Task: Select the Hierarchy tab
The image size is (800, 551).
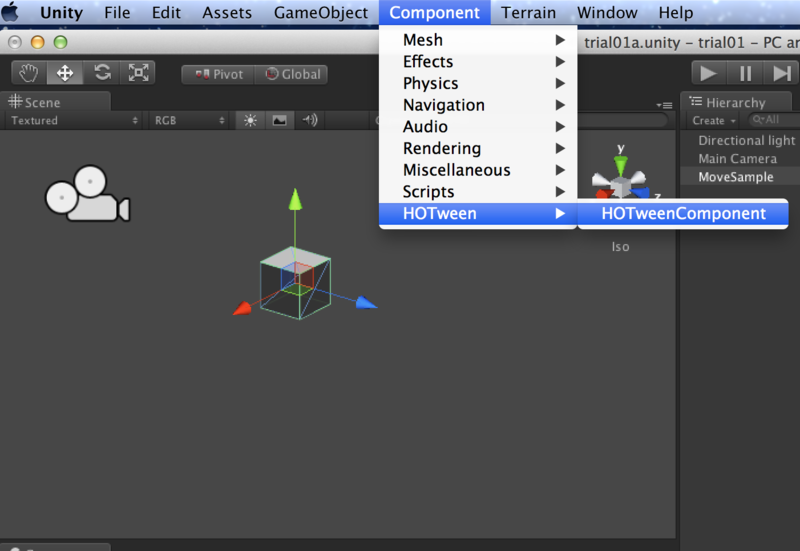Action: click(x=736, y=102)
